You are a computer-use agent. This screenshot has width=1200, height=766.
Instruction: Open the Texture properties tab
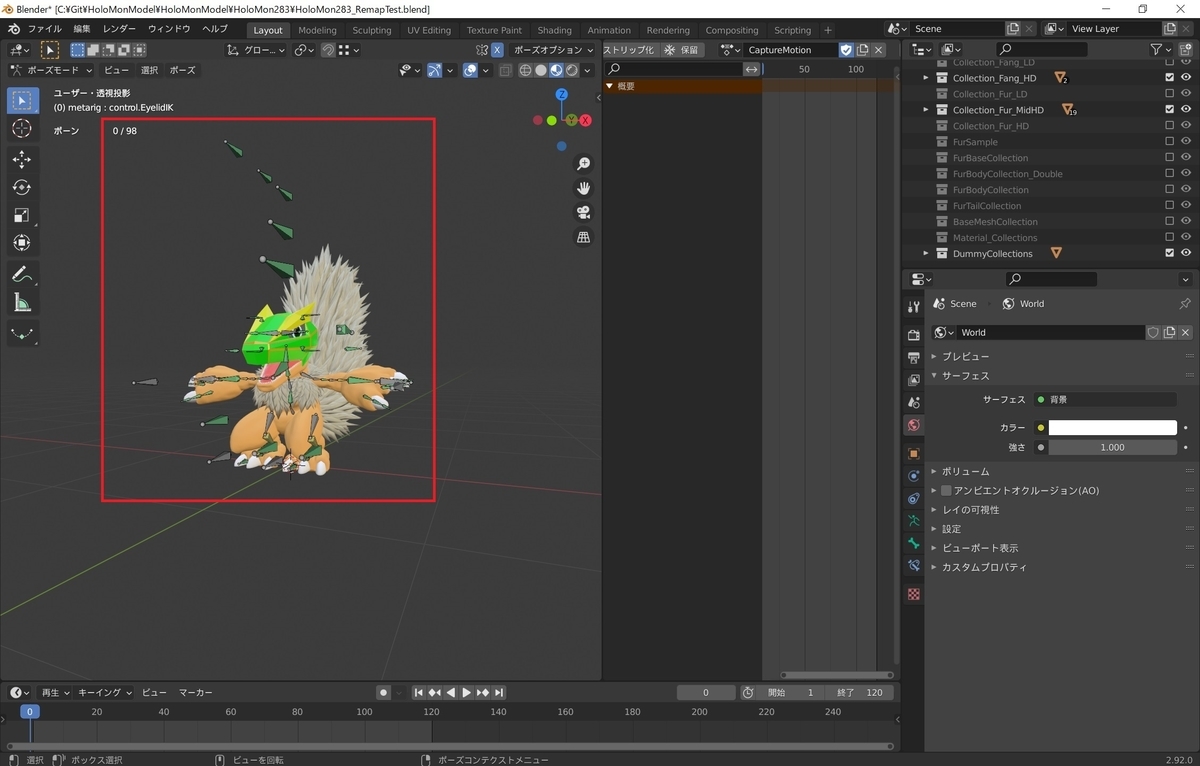pyautogui.click(x=913, y=594)
